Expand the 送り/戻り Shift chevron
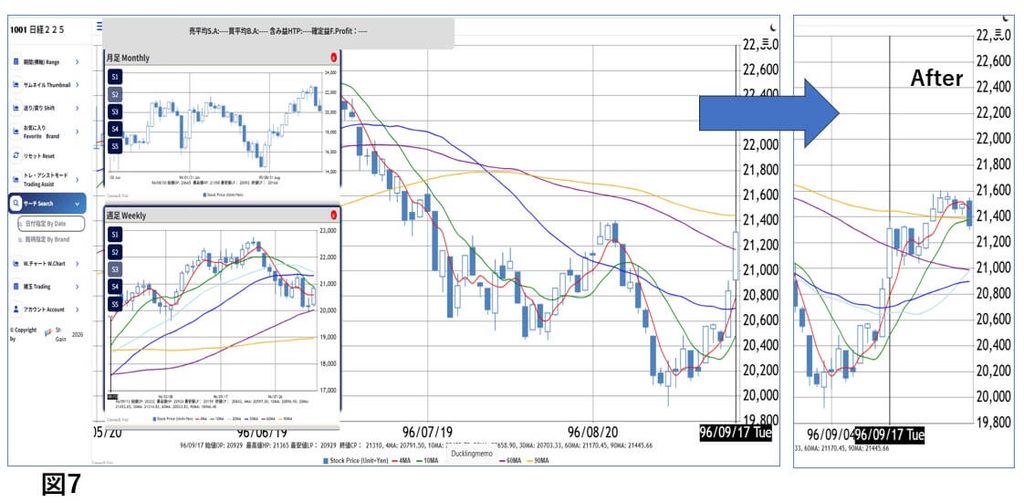This screenshot has height=504, width=1024. (x=77, y=108)
